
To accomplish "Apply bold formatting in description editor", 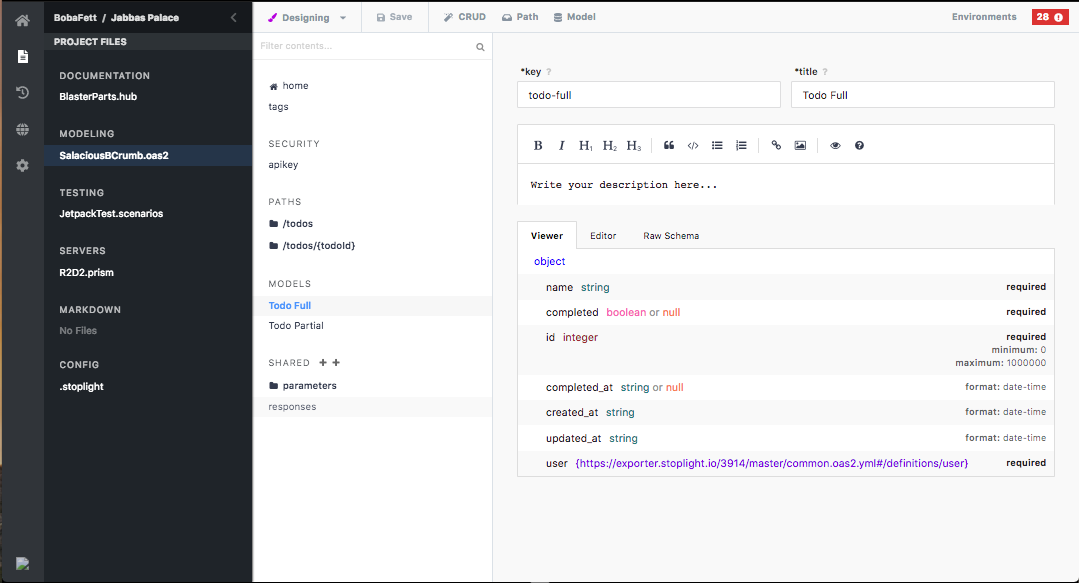I will click(538, 145).
